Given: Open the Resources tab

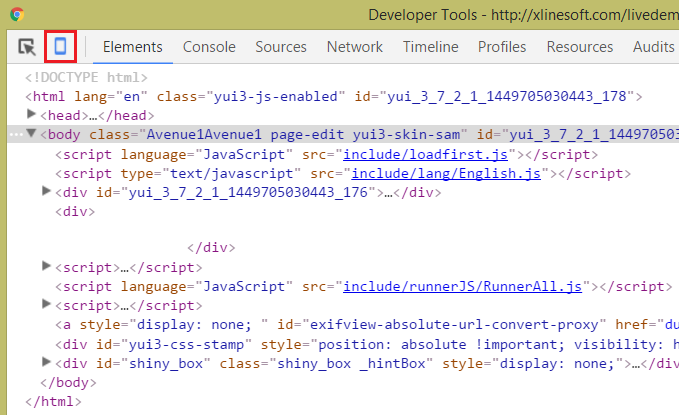Looking at the screenshot, I should 580,47.
